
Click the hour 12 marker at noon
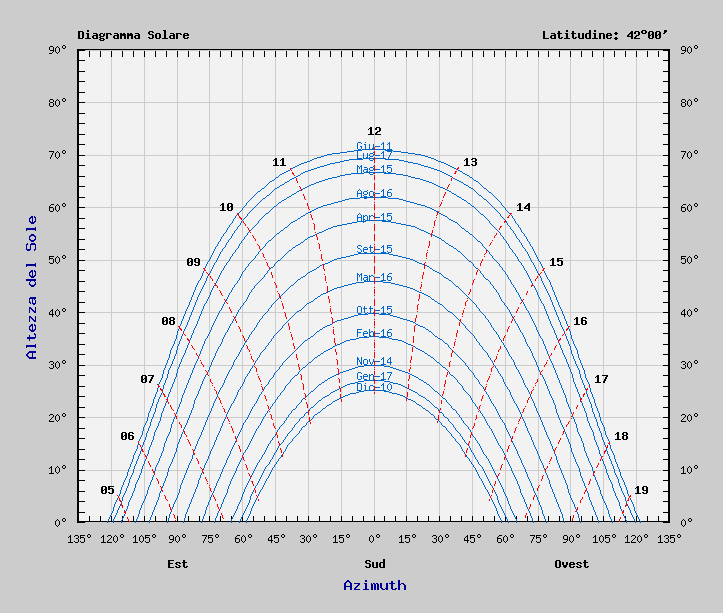click(374, 131)
